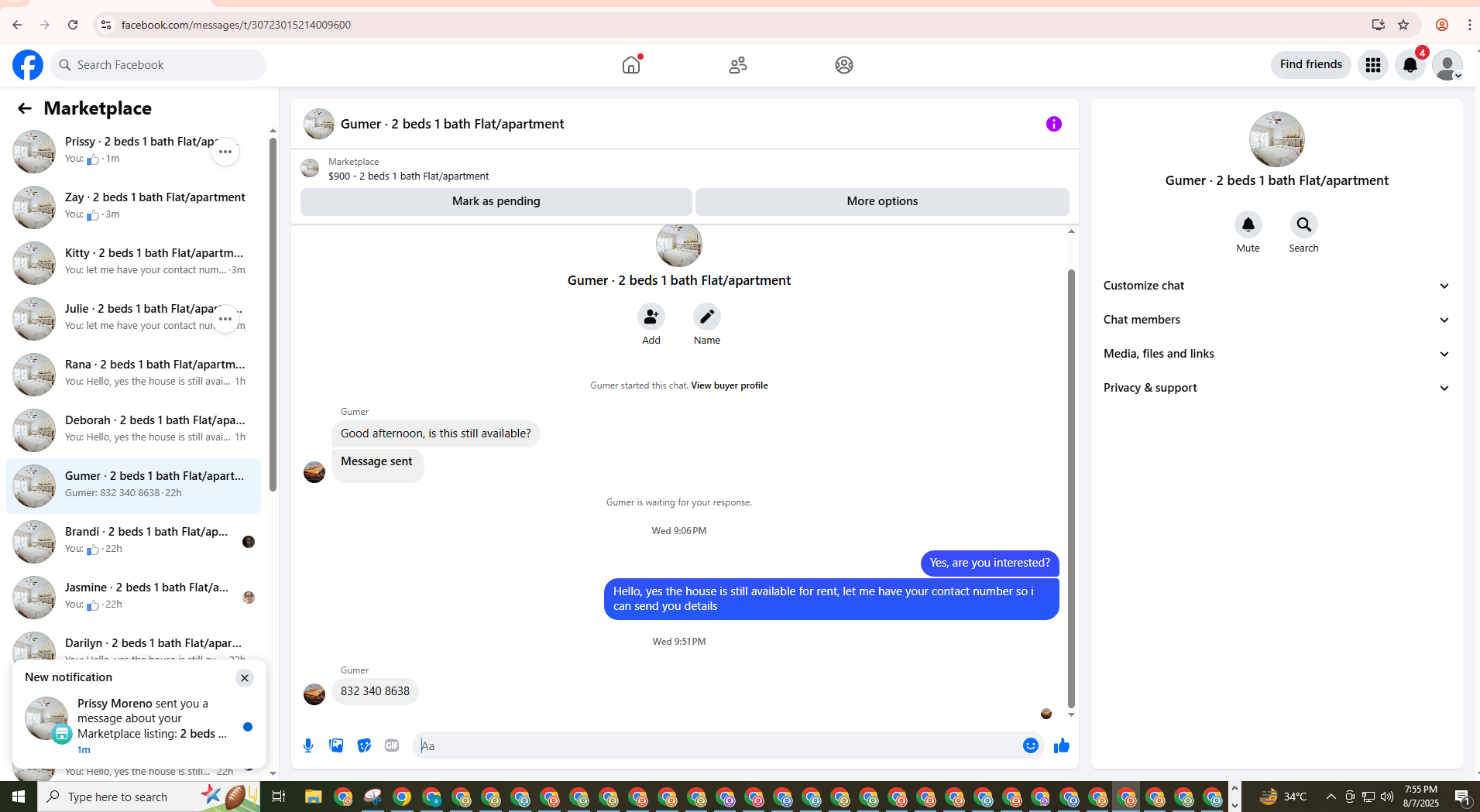Send a voice clip with microphone icon
The image size is (1480, 812).
pyautogui.click(x=308, y=745)
